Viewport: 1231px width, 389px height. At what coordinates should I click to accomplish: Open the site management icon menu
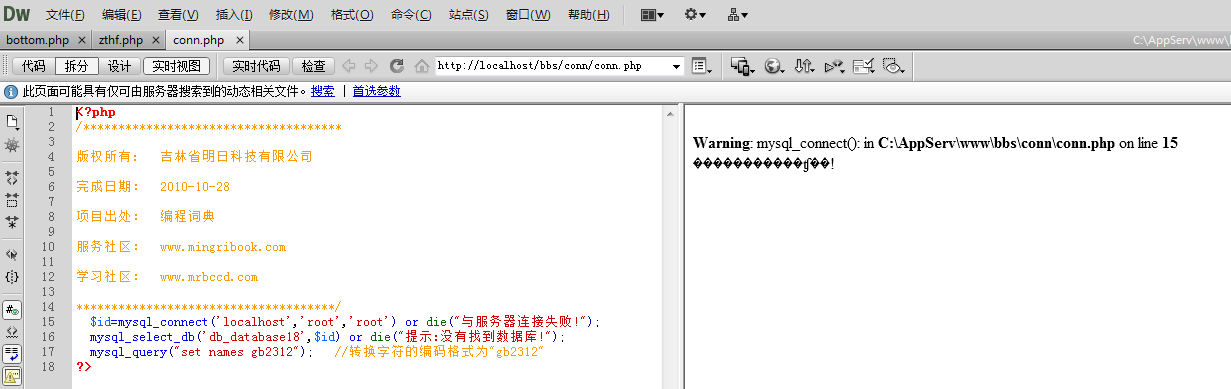[738, 15]
